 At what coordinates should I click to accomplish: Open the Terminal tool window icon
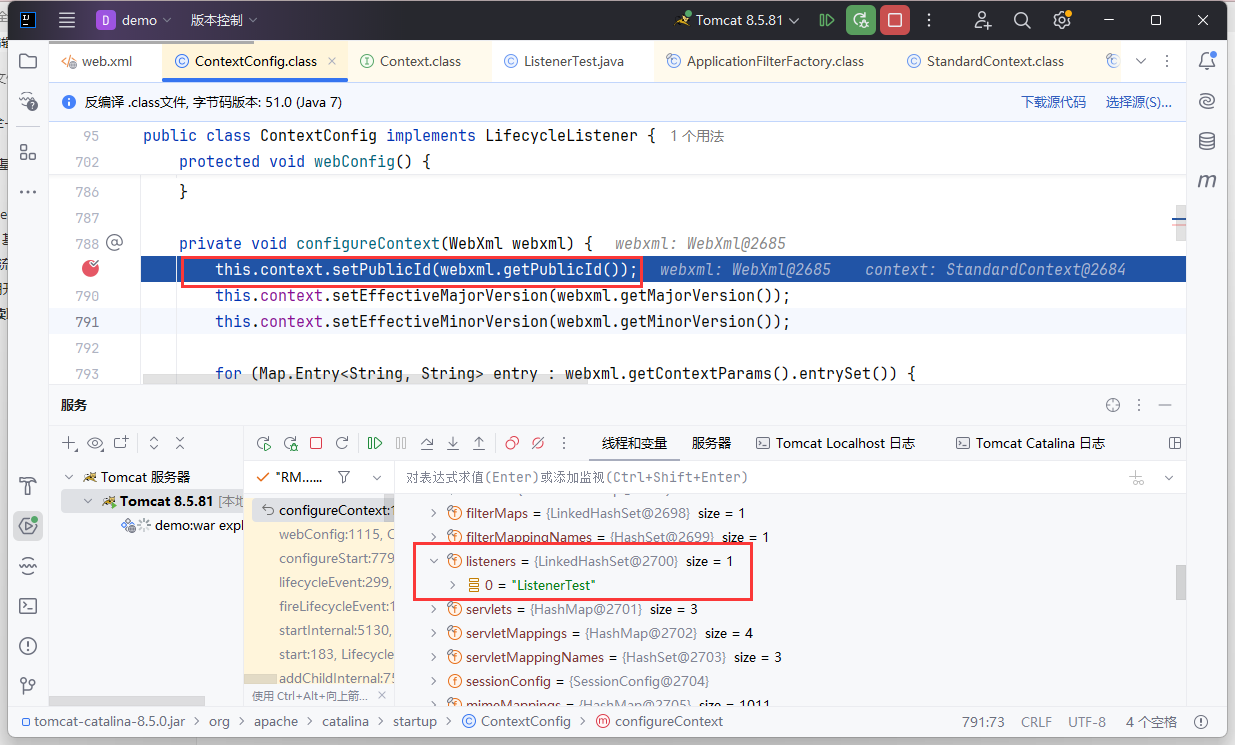[x=28, y=606]
